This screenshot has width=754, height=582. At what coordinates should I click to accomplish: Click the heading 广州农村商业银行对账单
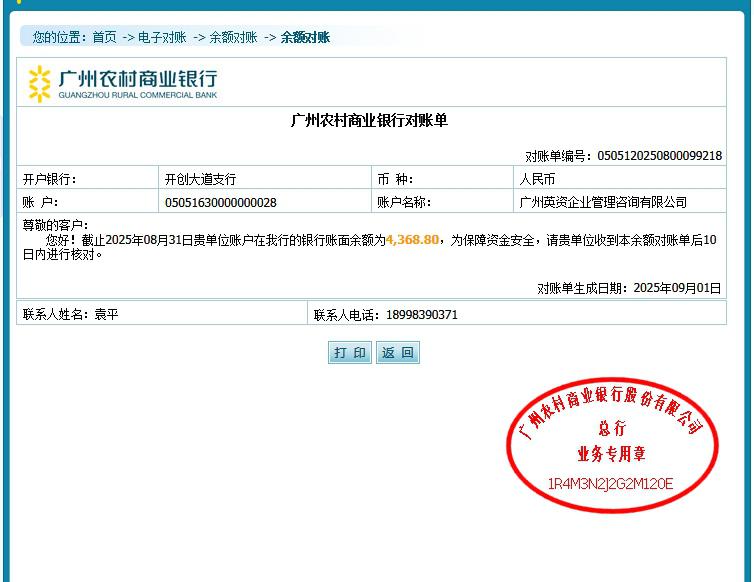coord(370,121)
